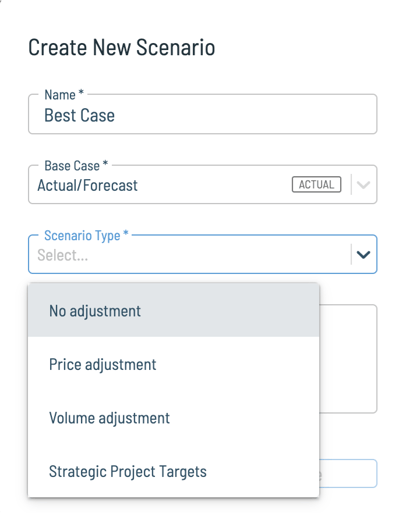This screenshot has height=513, width=403.
Task: Click the ACTUAL badge in Base Case
Action: coord(316,184)
